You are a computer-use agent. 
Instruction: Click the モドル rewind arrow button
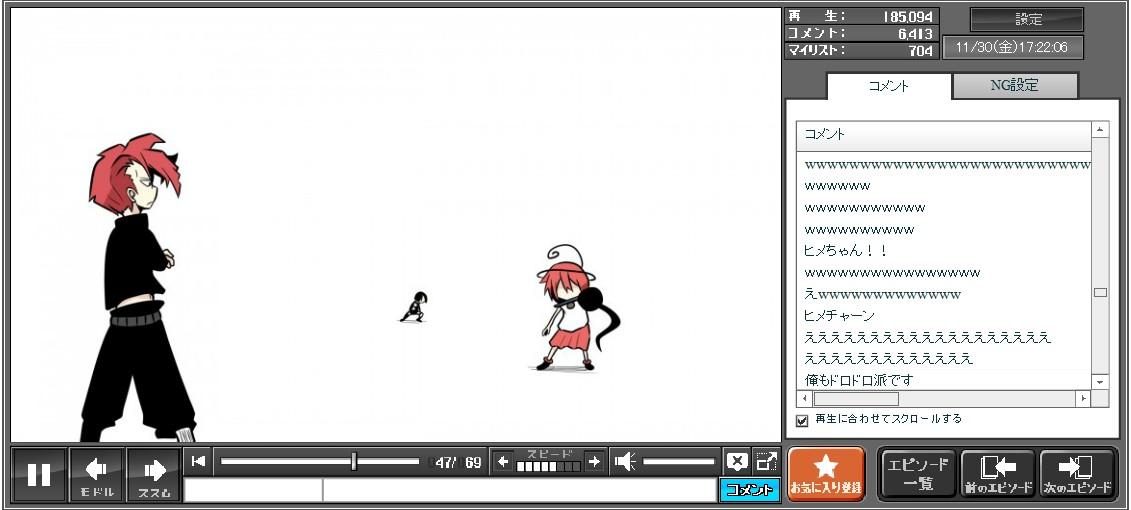(97, 475)
